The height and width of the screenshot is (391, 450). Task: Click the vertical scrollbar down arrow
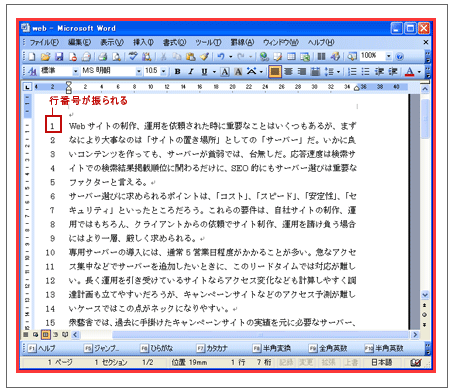[425, 295]
